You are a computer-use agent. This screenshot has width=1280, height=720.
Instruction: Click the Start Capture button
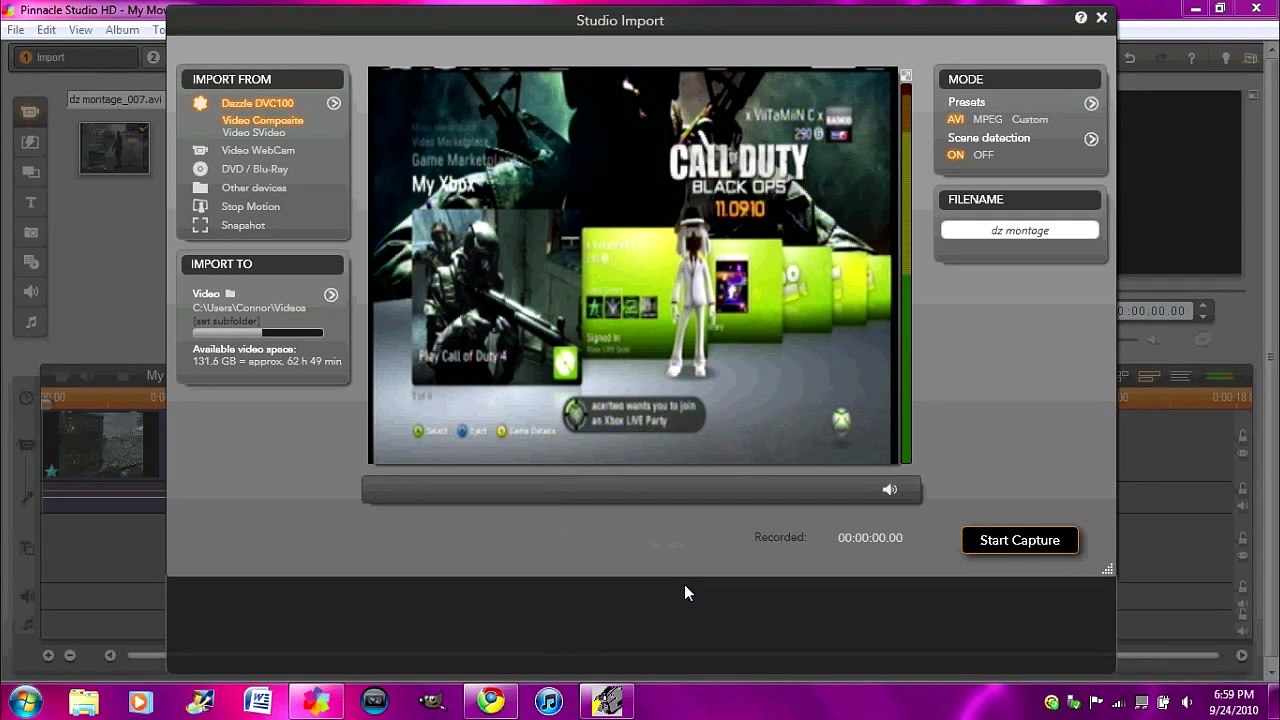(1019, 540)
